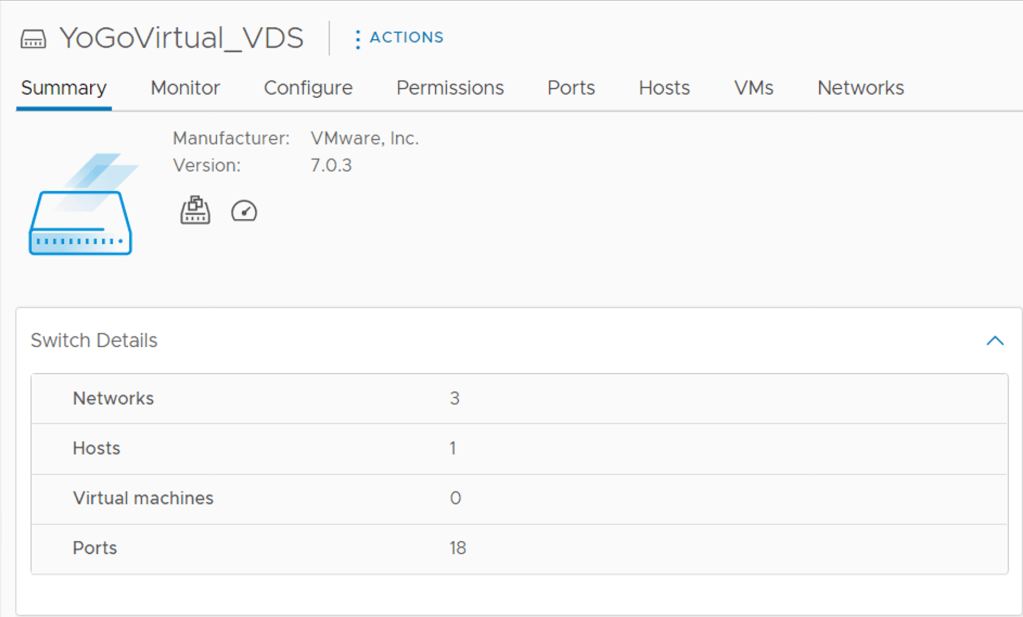Image resolution: width=1023 pixels, height=617 pixels.
Task: Click the Virtual machines row
Action: [x=518, y=499]
